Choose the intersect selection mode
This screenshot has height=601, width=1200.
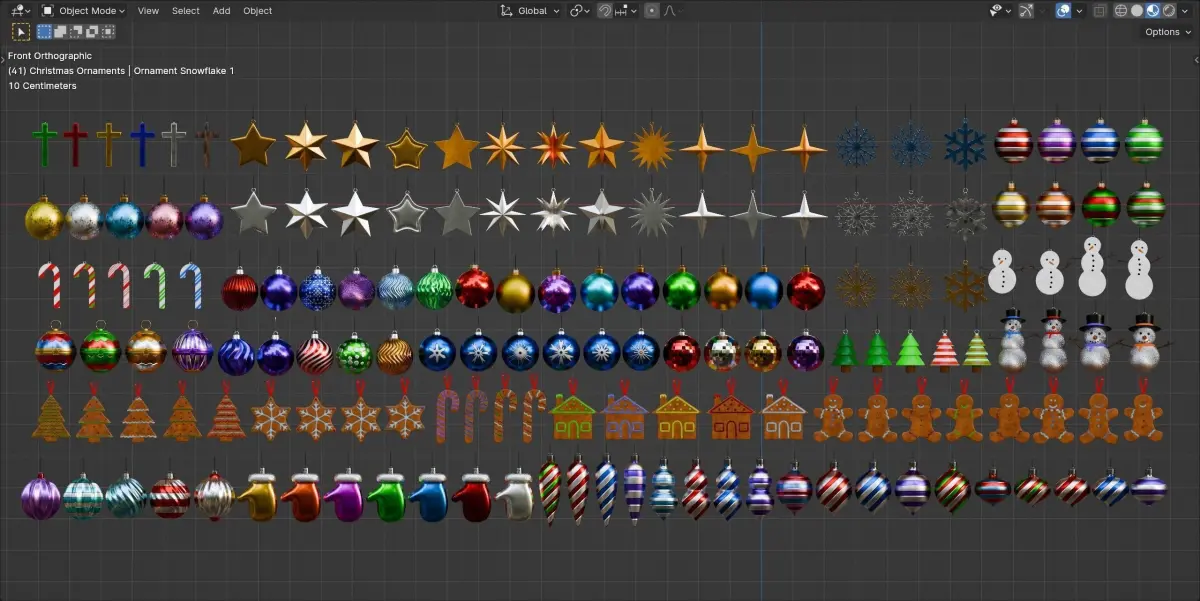click(107, 32)
